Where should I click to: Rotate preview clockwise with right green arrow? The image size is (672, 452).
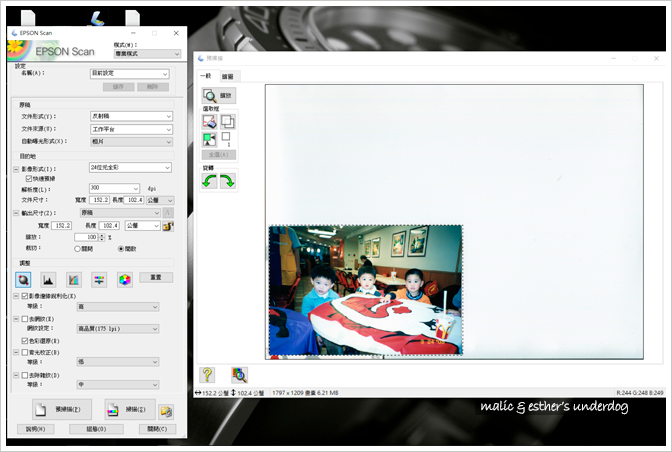[x=228, y=181]
